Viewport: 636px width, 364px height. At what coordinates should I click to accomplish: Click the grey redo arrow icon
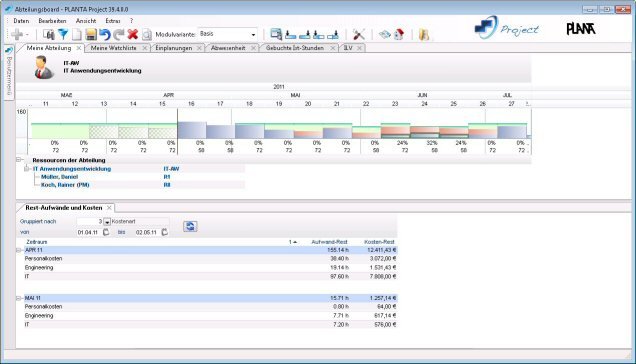pyautogui.click(x=118, y=34)
